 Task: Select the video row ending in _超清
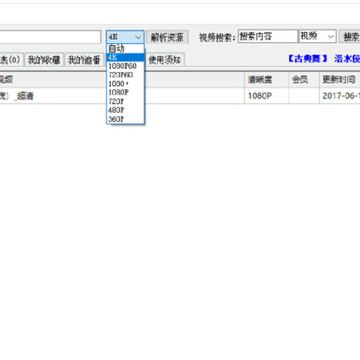click(x=180, y=96)
